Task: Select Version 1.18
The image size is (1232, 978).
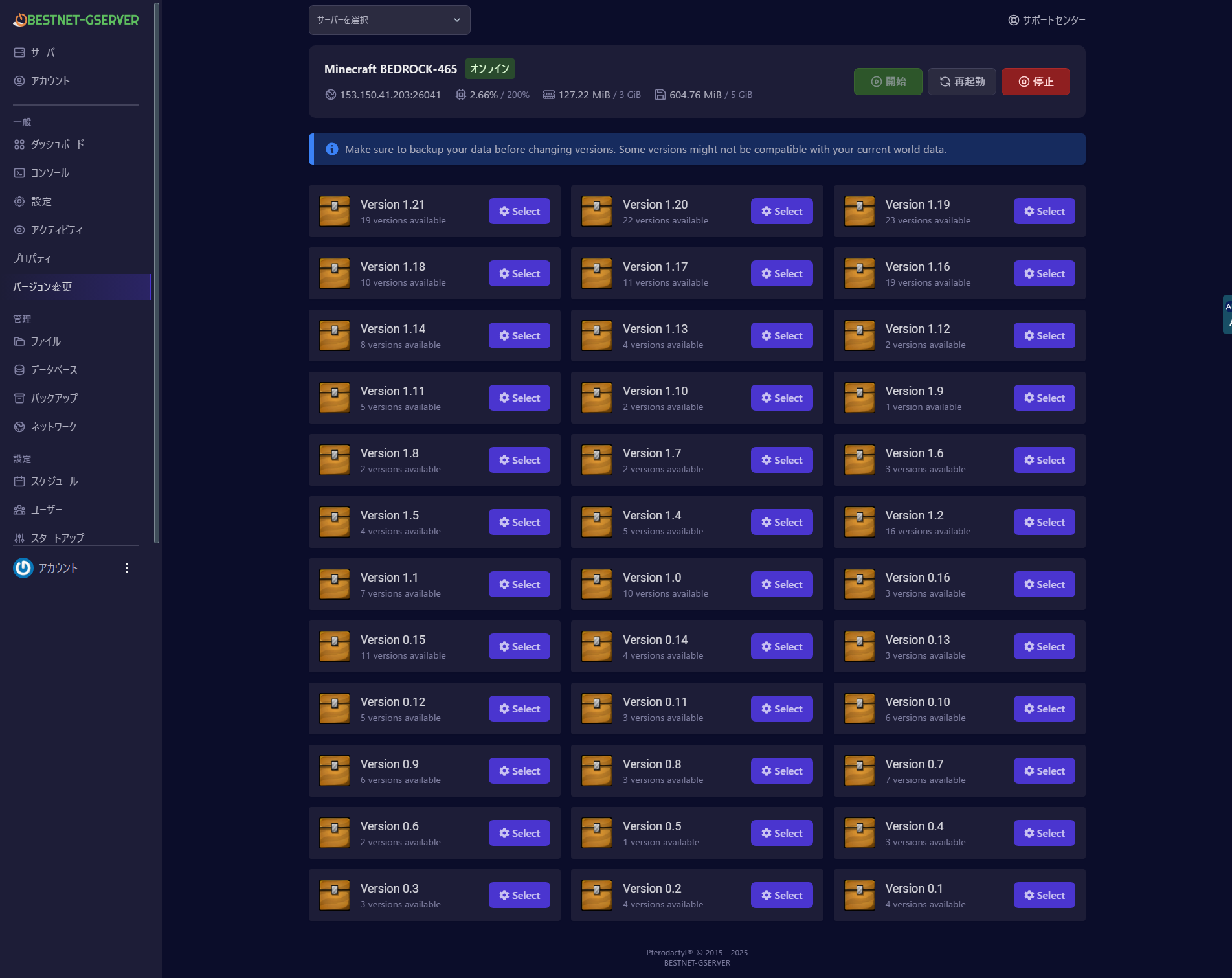Action: 519,273
